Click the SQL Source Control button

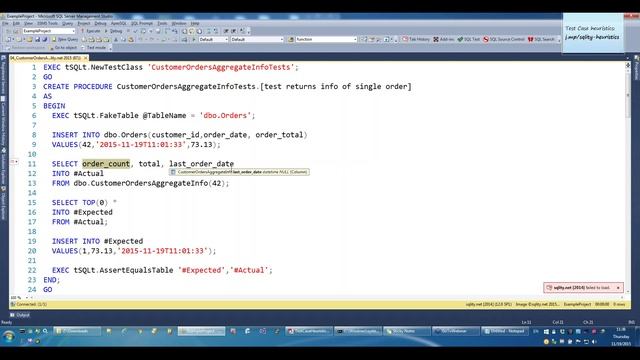pyautogui.click(x=504, y=40)
